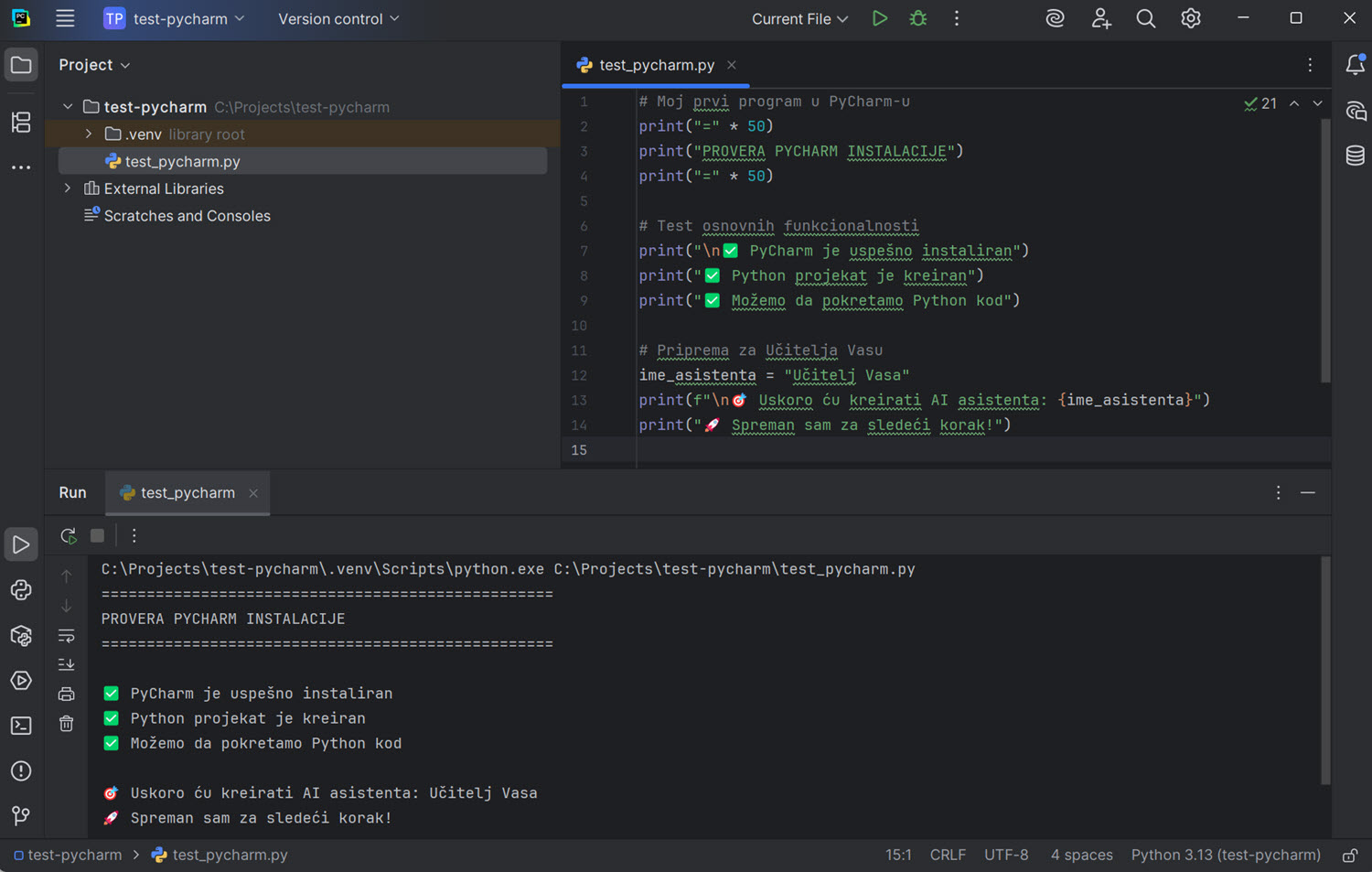The width and height of the screenshot is (1372, 872).
Task: Clear the run output with the trash icon
Action: coord(66,723)
